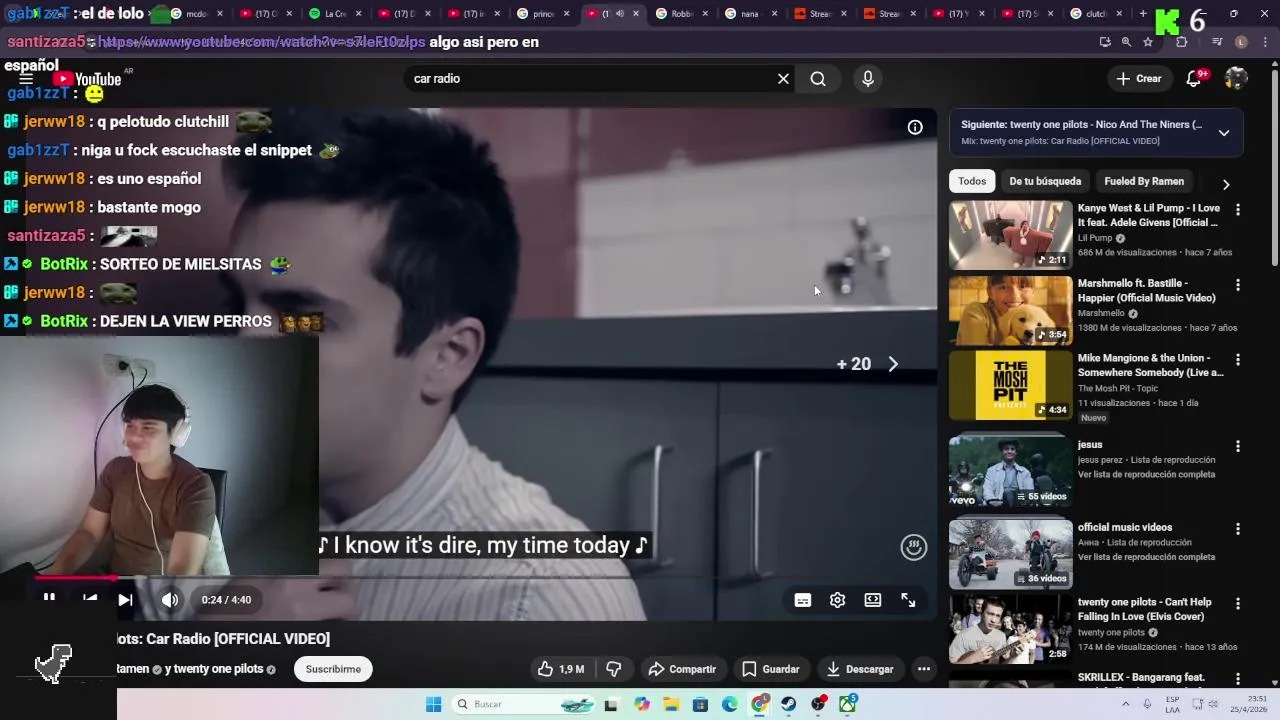The height and width of the screenshot is (720, 1280).
Task: Mute the video player volume
Action: tap(170, 600)
